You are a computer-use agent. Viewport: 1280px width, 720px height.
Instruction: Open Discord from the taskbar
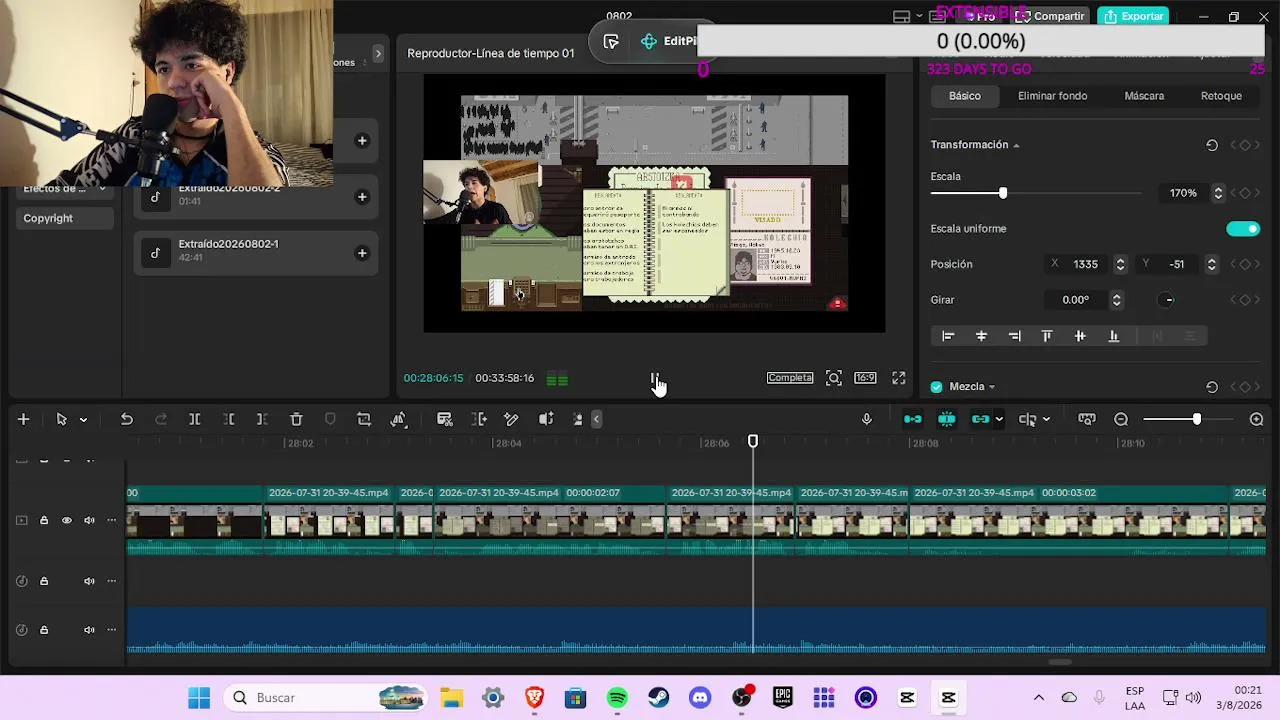click(x=700, y=698)
